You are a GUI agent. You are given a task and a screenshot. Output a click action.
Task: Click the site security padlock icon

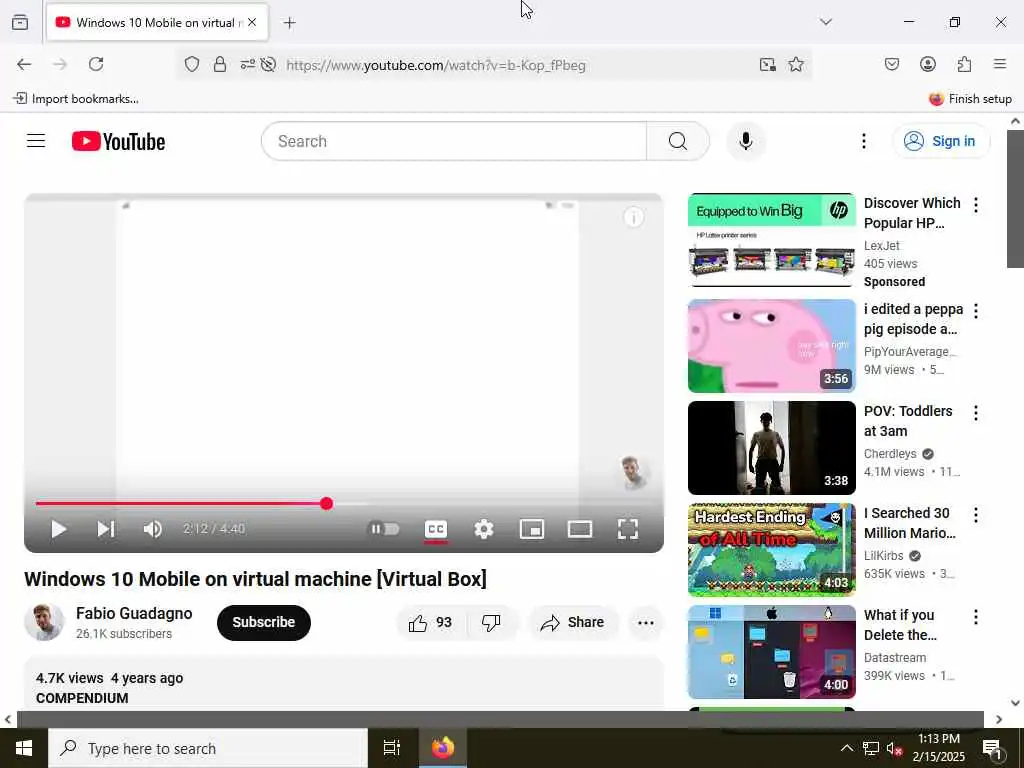pyautogui.click(x=220, y=64)
